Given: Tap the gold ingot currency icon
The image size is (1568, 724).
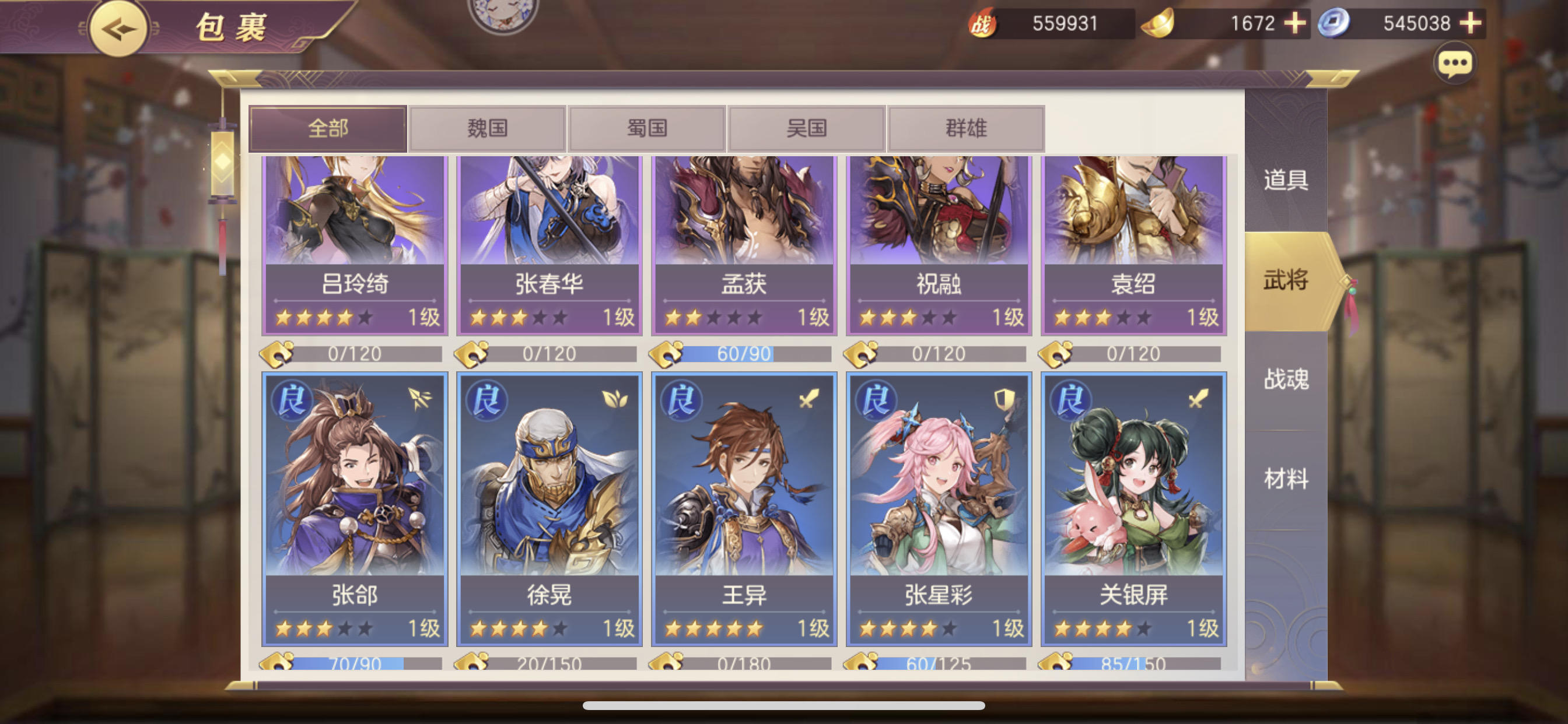Looking at the screenshot, I should tap(1157, 24).
